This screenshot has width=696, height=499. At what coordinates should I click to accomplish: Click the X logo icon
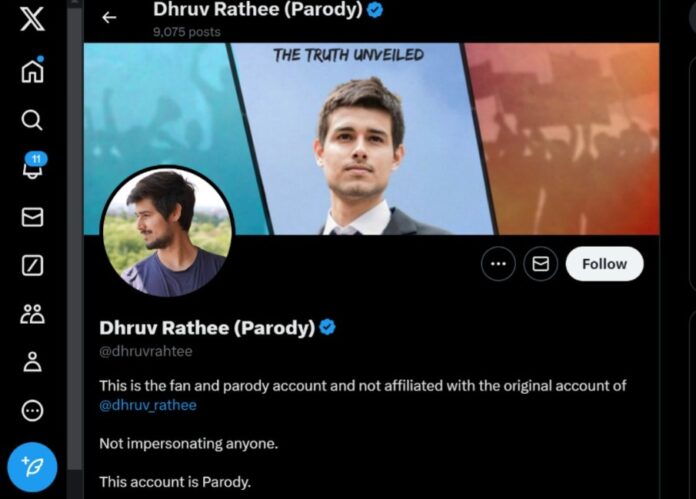32,19
